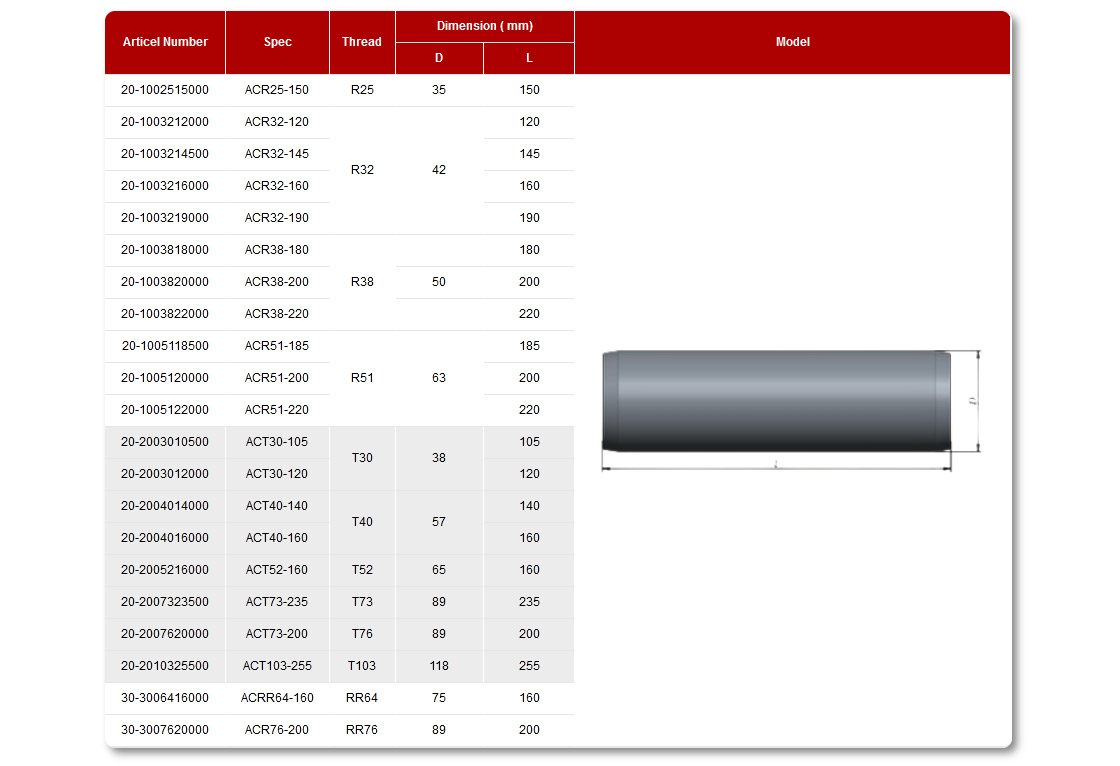Click thread value R38
The width and height of the screenshot is (1120, 766).
coord(362,282)
